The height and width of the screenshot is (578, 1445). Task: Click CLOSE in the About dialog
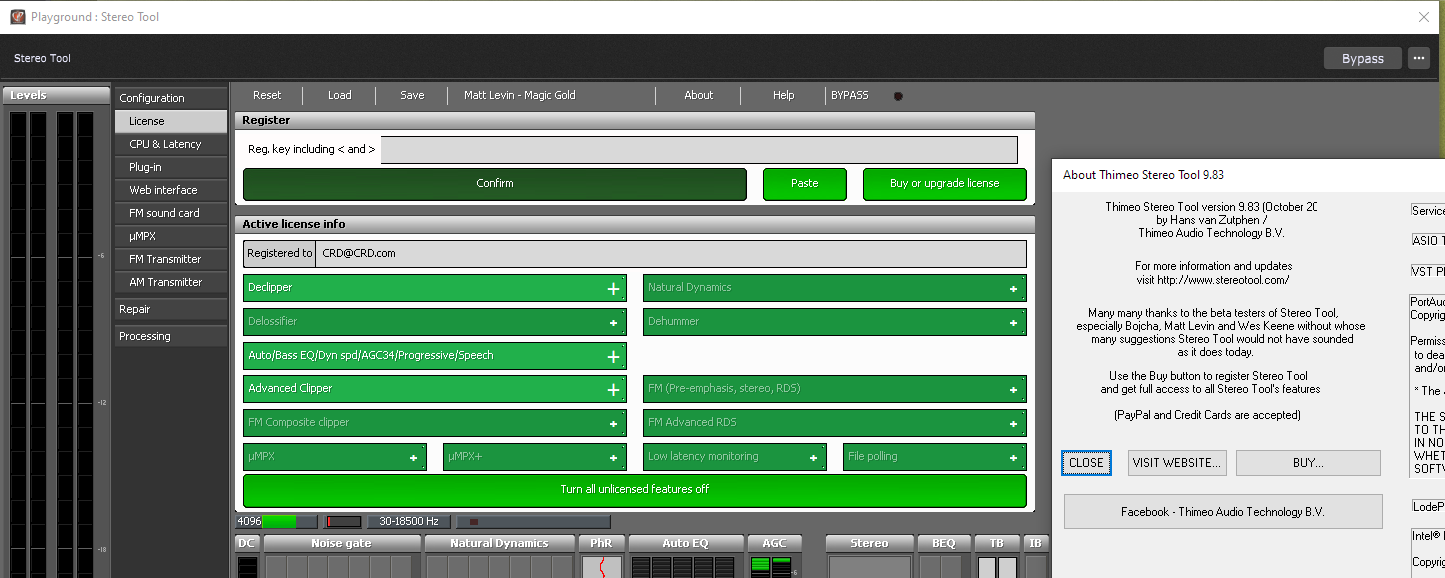[x=1086, y=463]
